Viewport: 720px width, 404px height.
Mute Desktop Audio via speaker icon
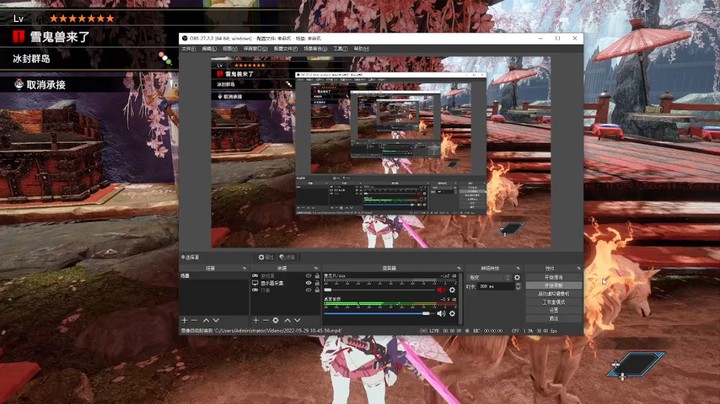tap(441, 314)
